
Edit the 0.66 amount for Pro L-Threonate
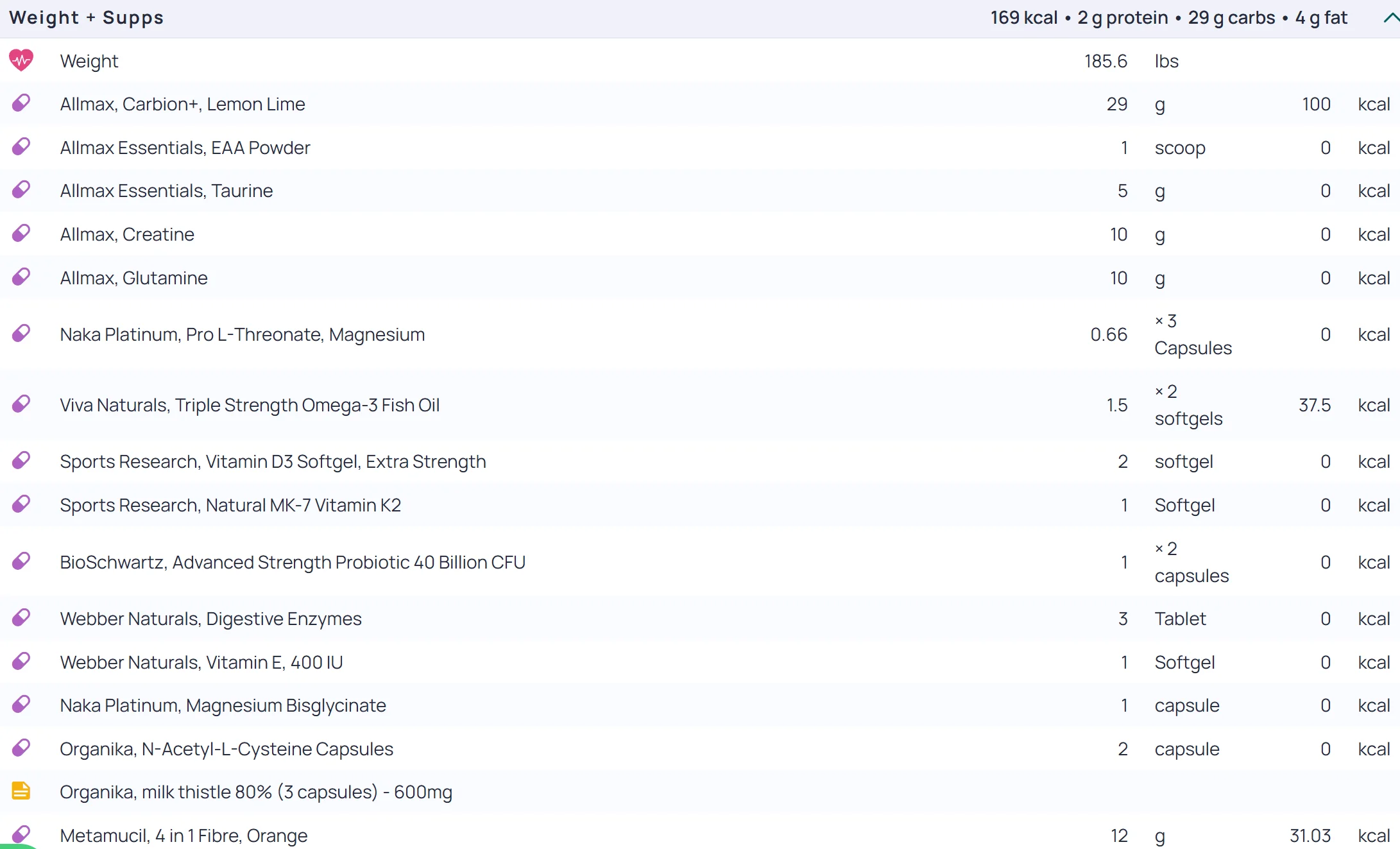pyautogui.click(x=1109, y=334)
